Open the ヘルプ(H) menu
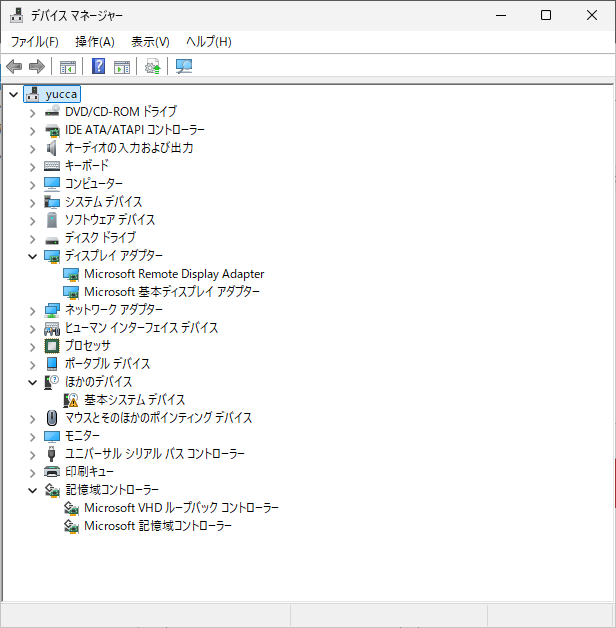This screenshot has width=616, height=628. point(209,42)
